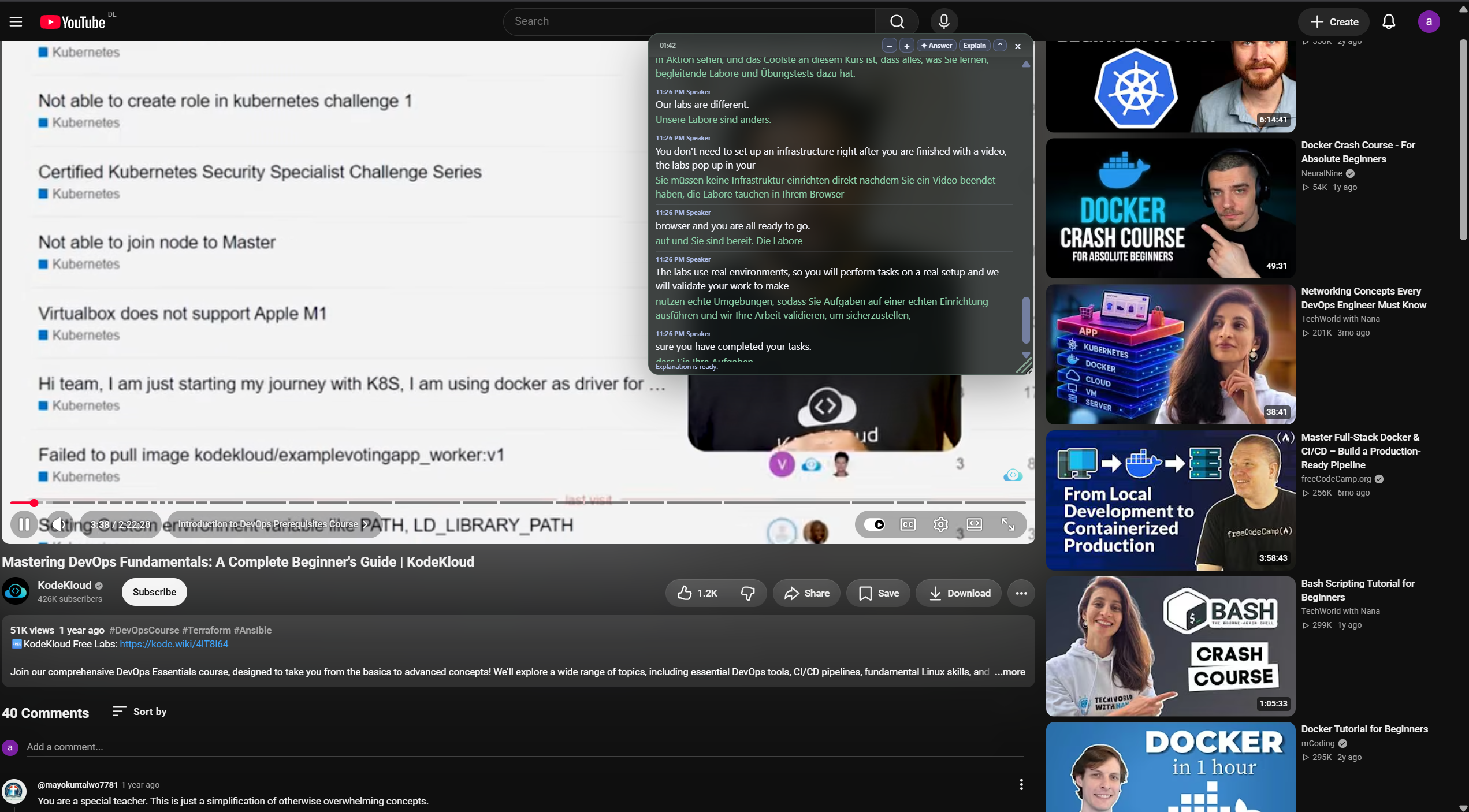This screenshot has height=812, width=1469.
Task: Open the mCoding channel link
Action: pyautogui.click(x=1318, y=743)
